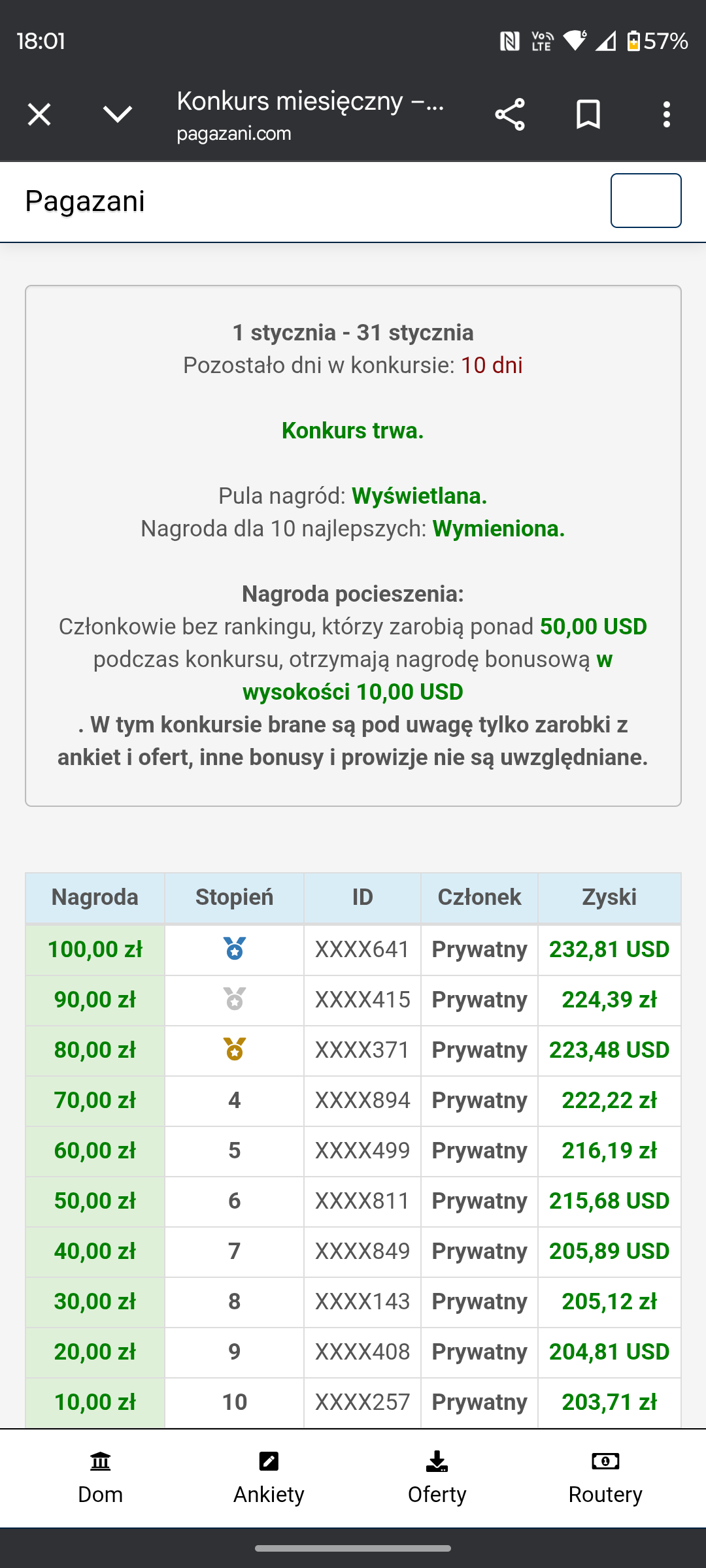Close the browser tab with X
Screen dimensions: 706x1568
39,115
